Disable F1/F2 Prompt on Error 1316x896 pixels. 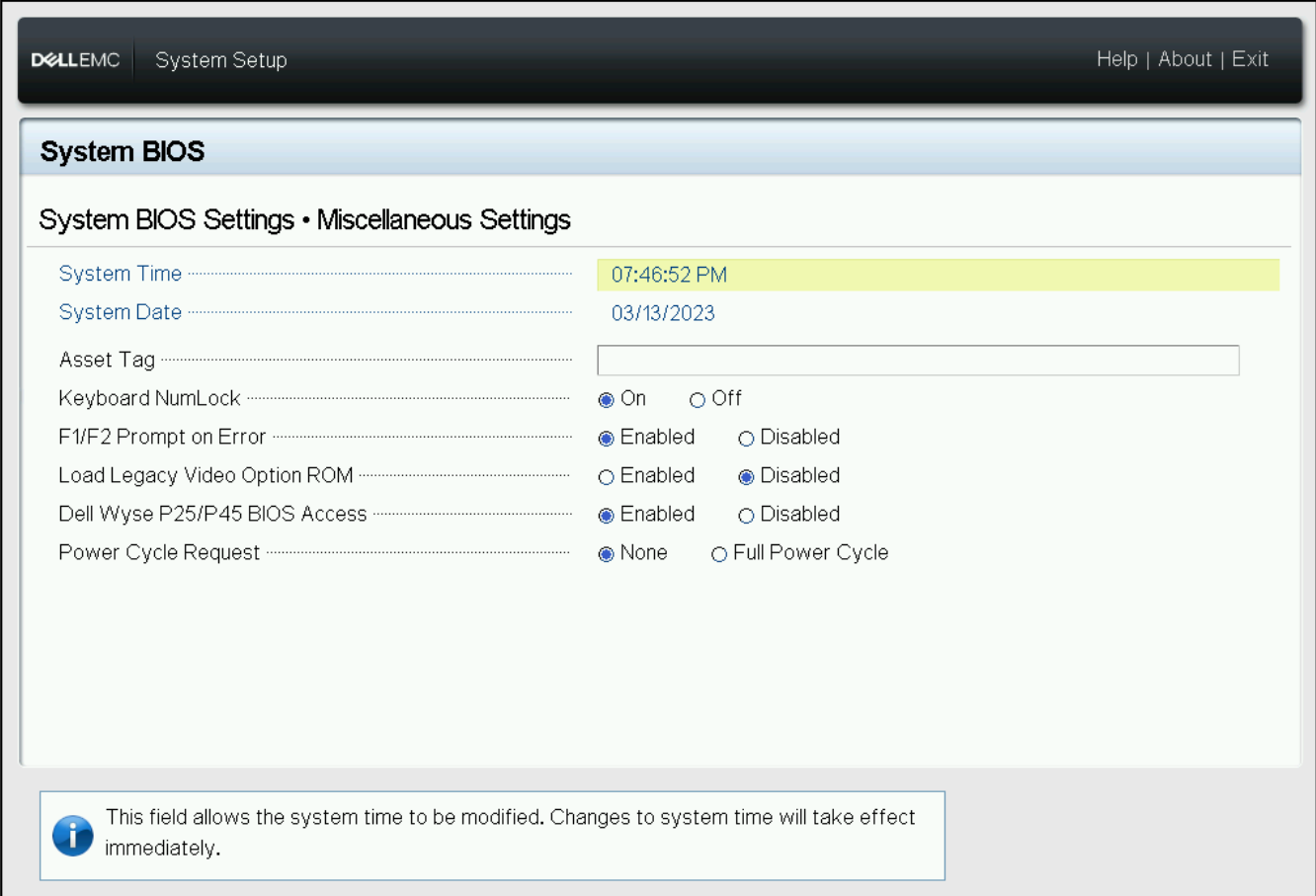point(746,439)
